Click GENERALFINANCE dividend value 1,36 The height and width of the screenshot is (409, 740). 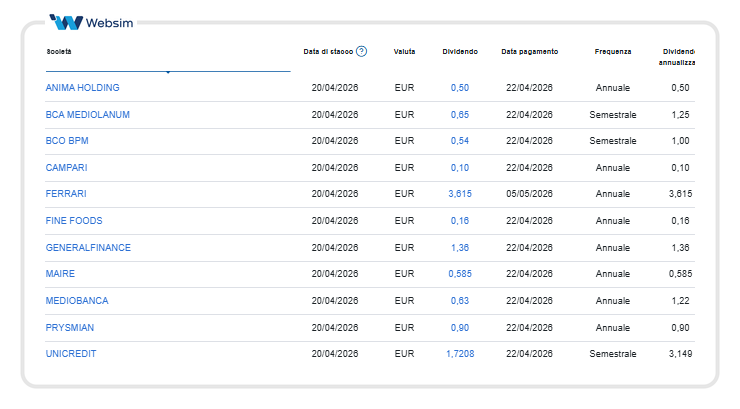460,247
